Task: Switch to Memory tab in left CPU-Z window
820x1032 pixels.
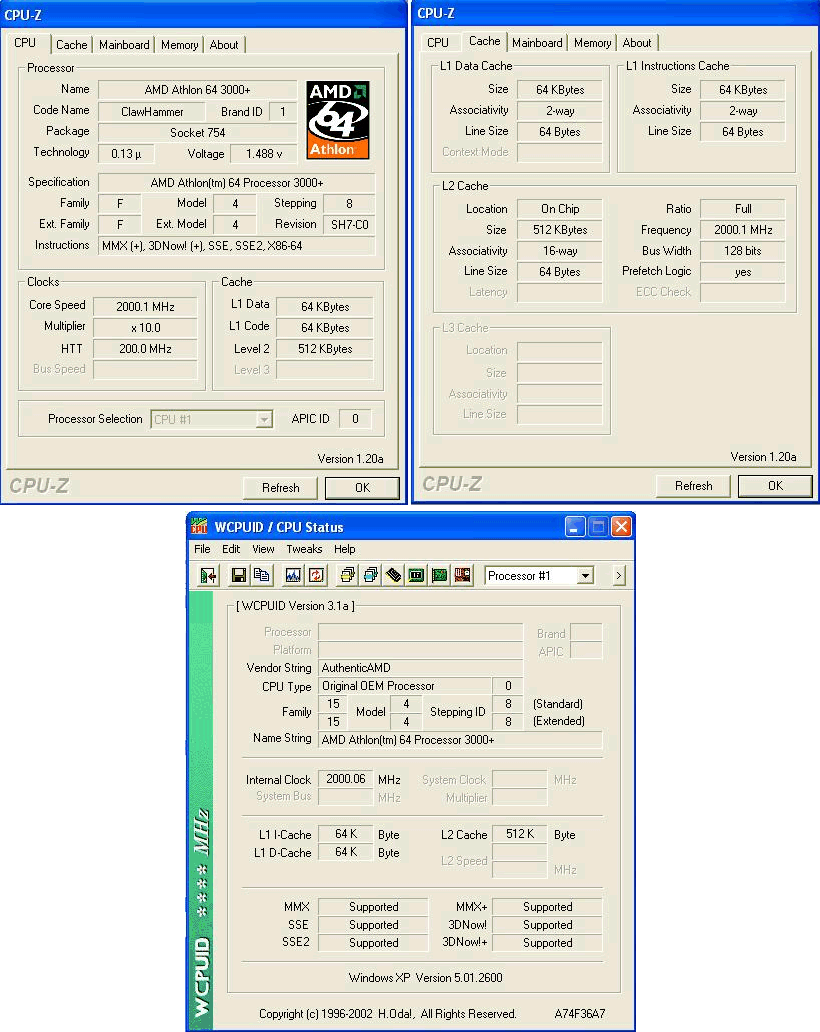Action: click(x=179, y=45)
